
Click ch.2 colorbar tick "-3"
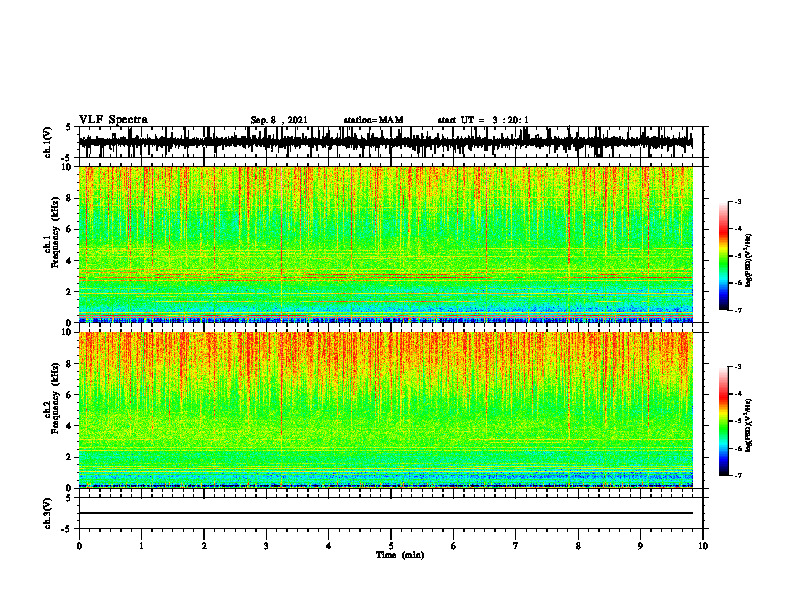click(x=738, y=367)
